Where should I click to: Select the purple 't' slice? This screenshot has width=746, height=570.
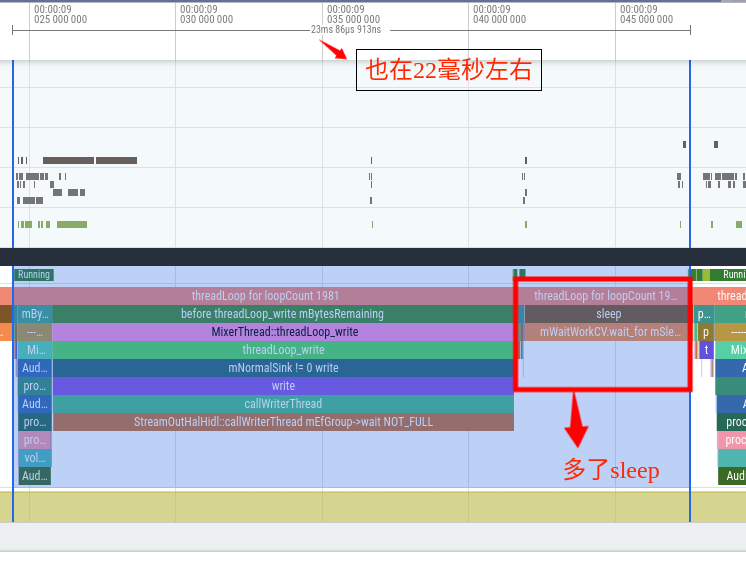[707, 350]
